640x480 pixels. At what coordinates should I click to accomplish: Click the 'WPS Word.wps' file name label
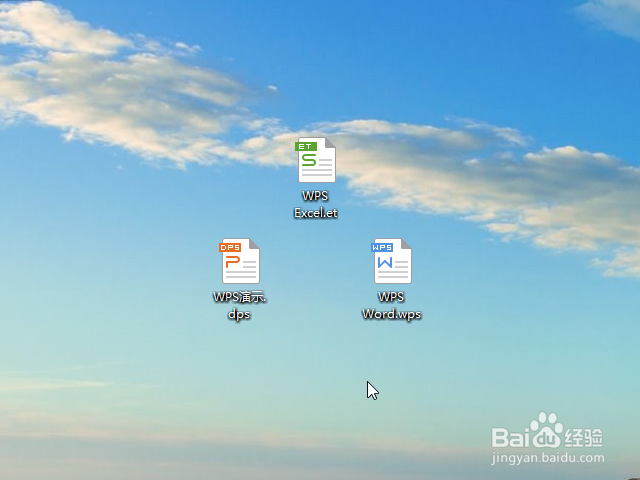tap(391, 306)
